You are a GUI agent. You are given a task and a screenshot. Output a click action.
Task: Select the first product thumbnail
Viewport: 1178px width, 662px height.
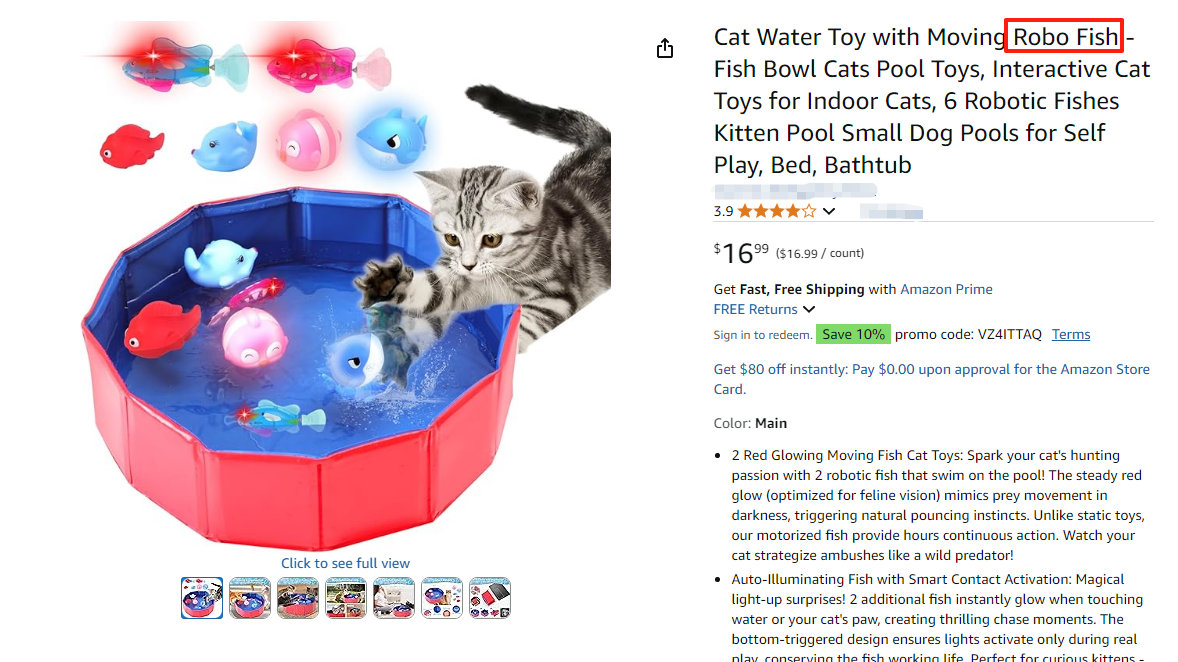click(x=202, y=598)
